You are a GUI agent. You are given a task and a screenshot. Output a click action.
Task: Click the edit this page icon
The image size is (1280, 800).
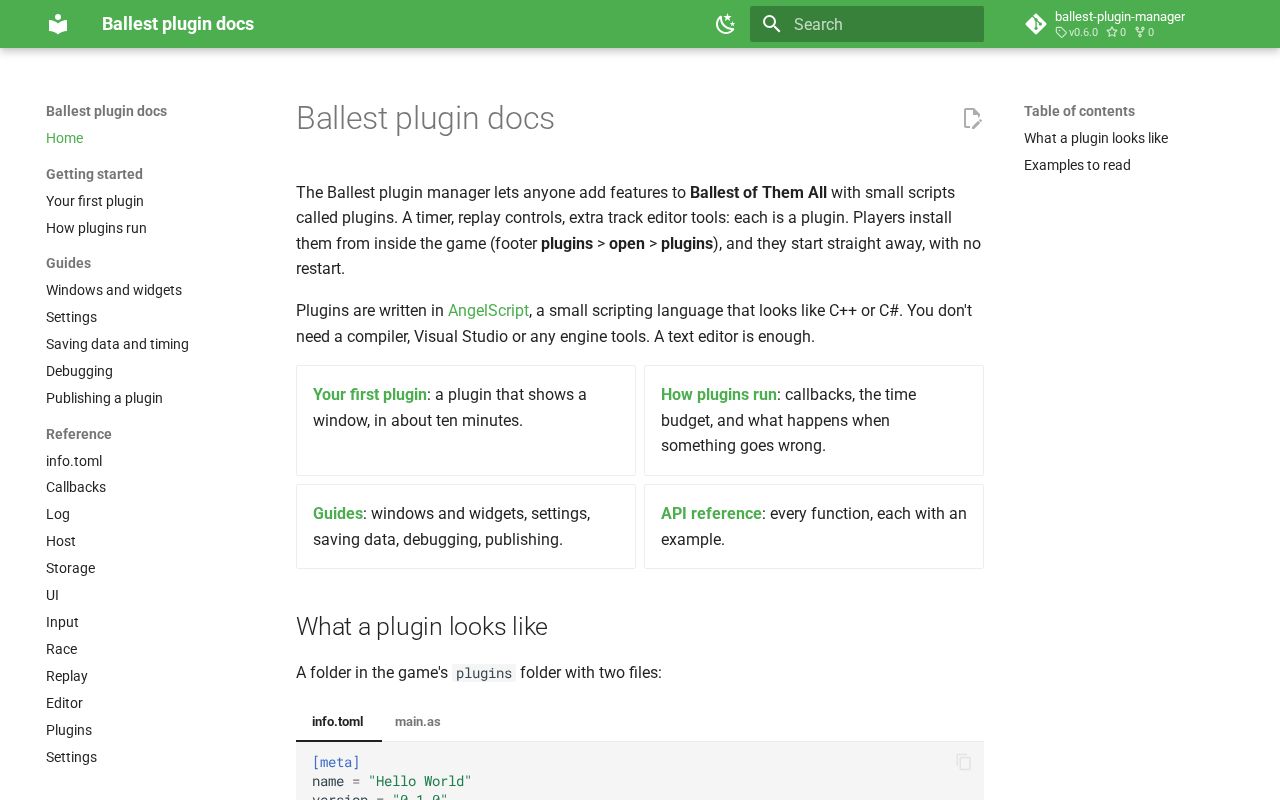point(972,119)
